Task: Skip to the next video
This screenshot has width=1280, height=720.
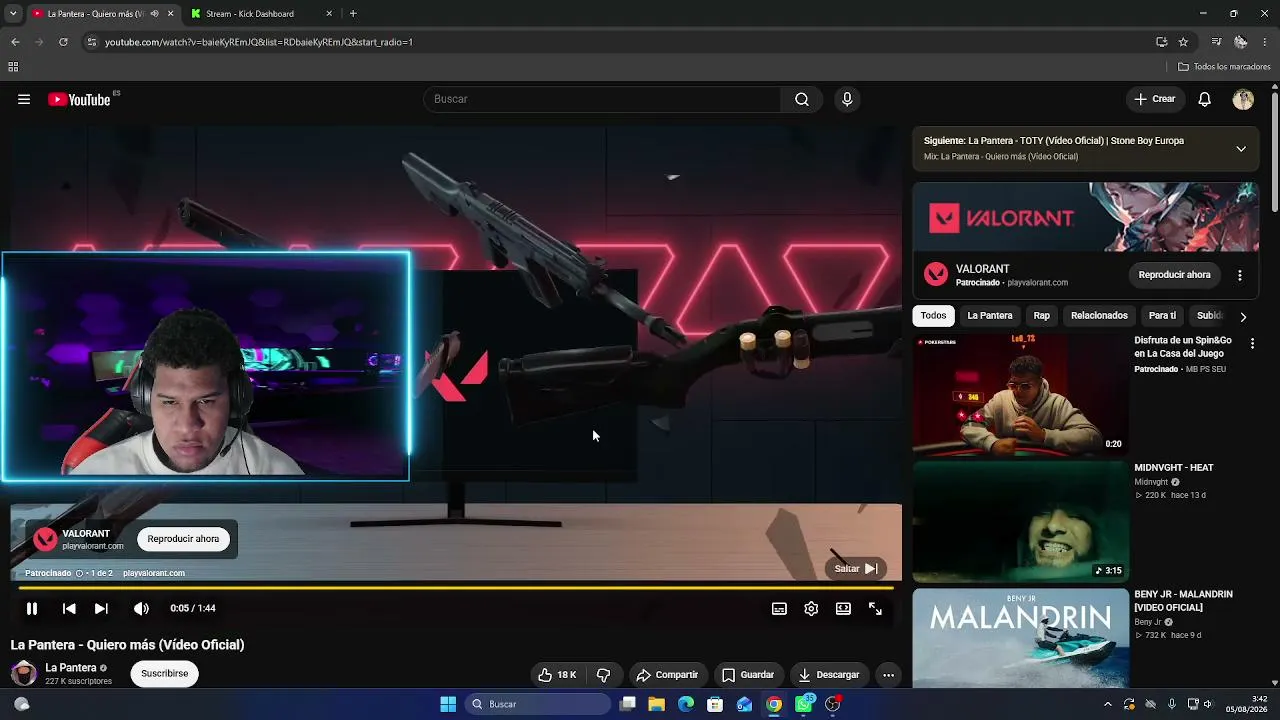Action: pyautogui.click(x=101, y=608)
